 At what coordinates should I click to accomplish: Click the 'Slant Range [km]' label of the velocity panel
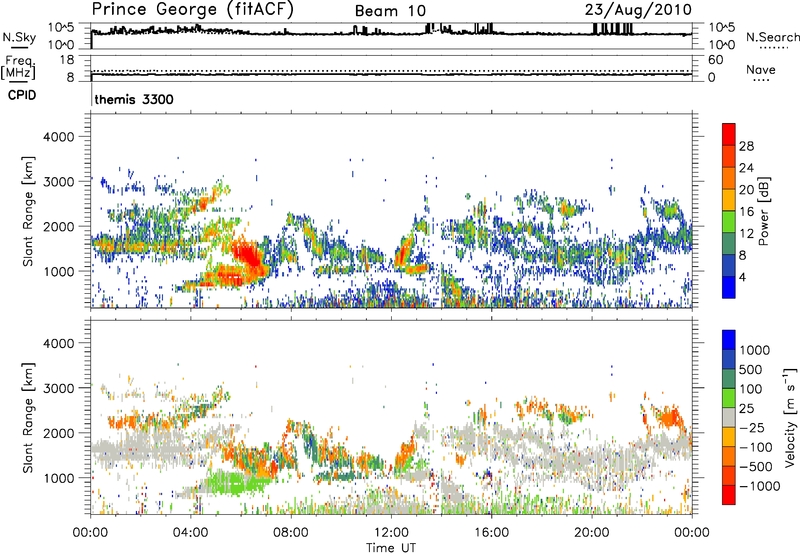[x=28, y=417]
